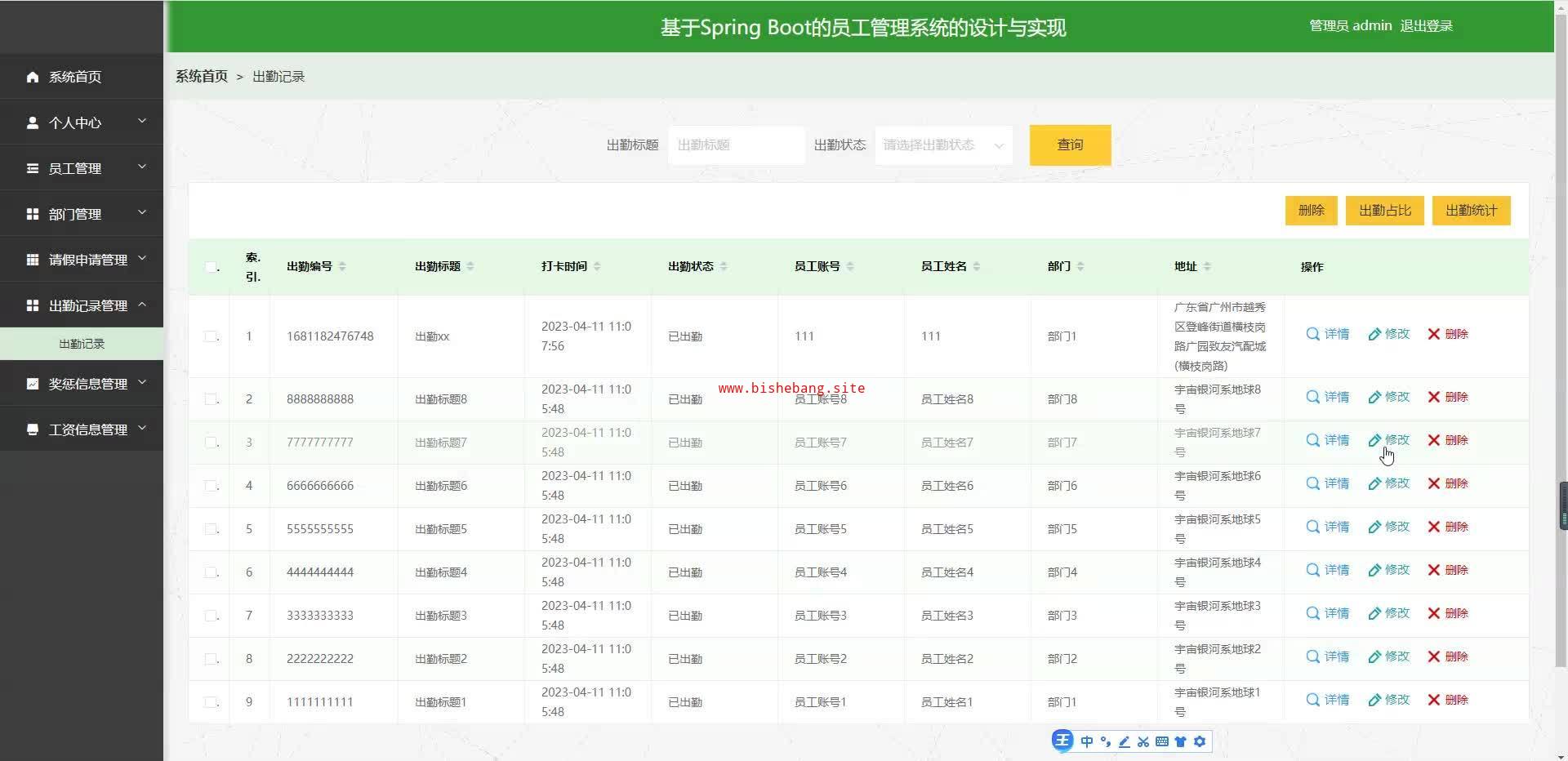Click the 出勤标题 search input field

point(736,145)
